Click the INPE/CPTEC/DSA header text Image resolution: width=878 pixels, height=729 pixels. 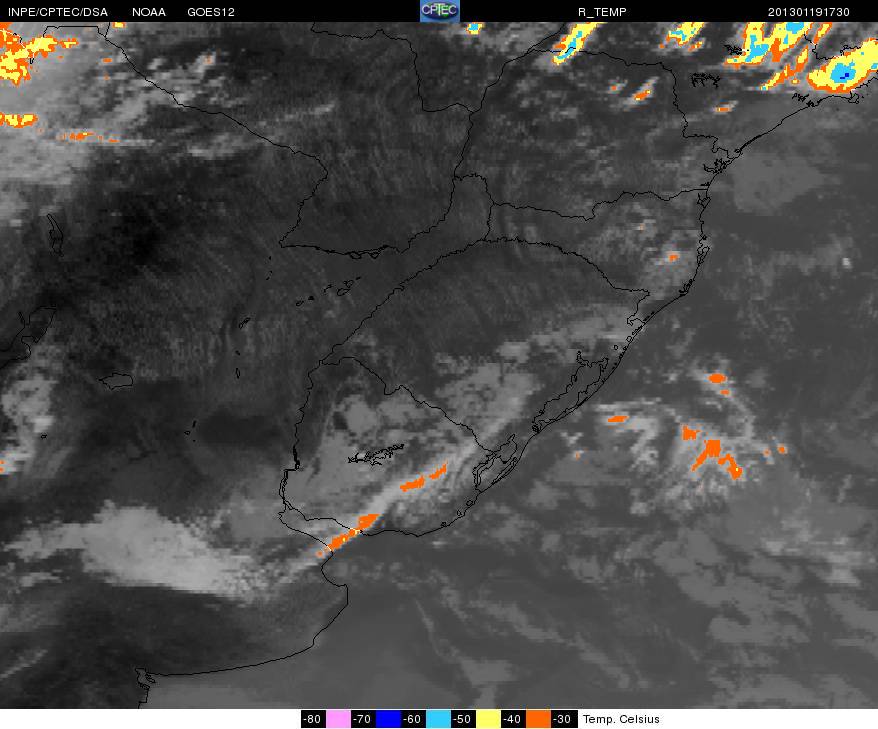coord(58,12)
